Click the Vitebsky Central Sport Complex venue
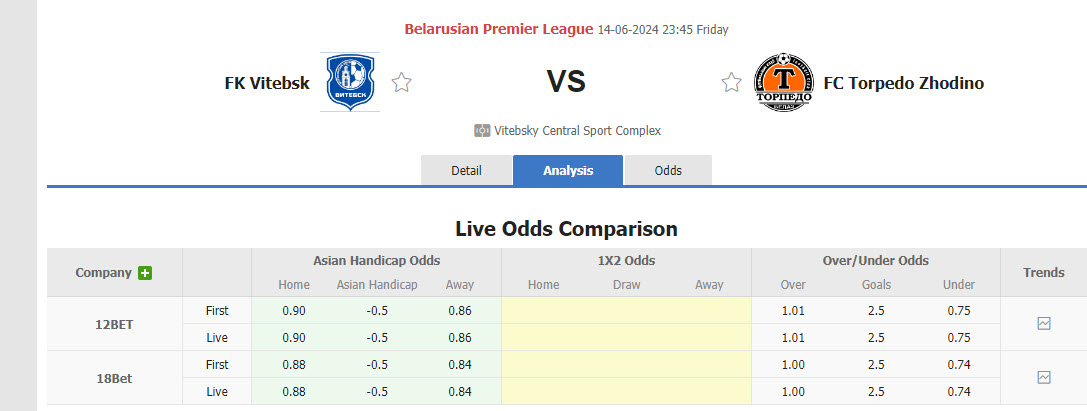Screen dimensions: 1087x411 point(577,131)
